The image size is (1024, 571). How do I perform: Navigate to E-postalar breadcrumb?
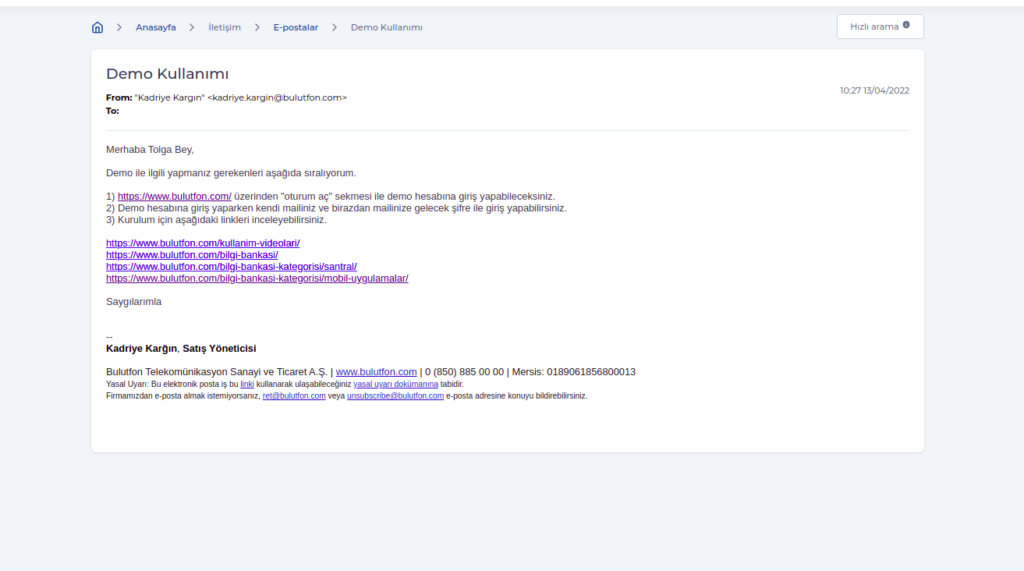[295, 27]
